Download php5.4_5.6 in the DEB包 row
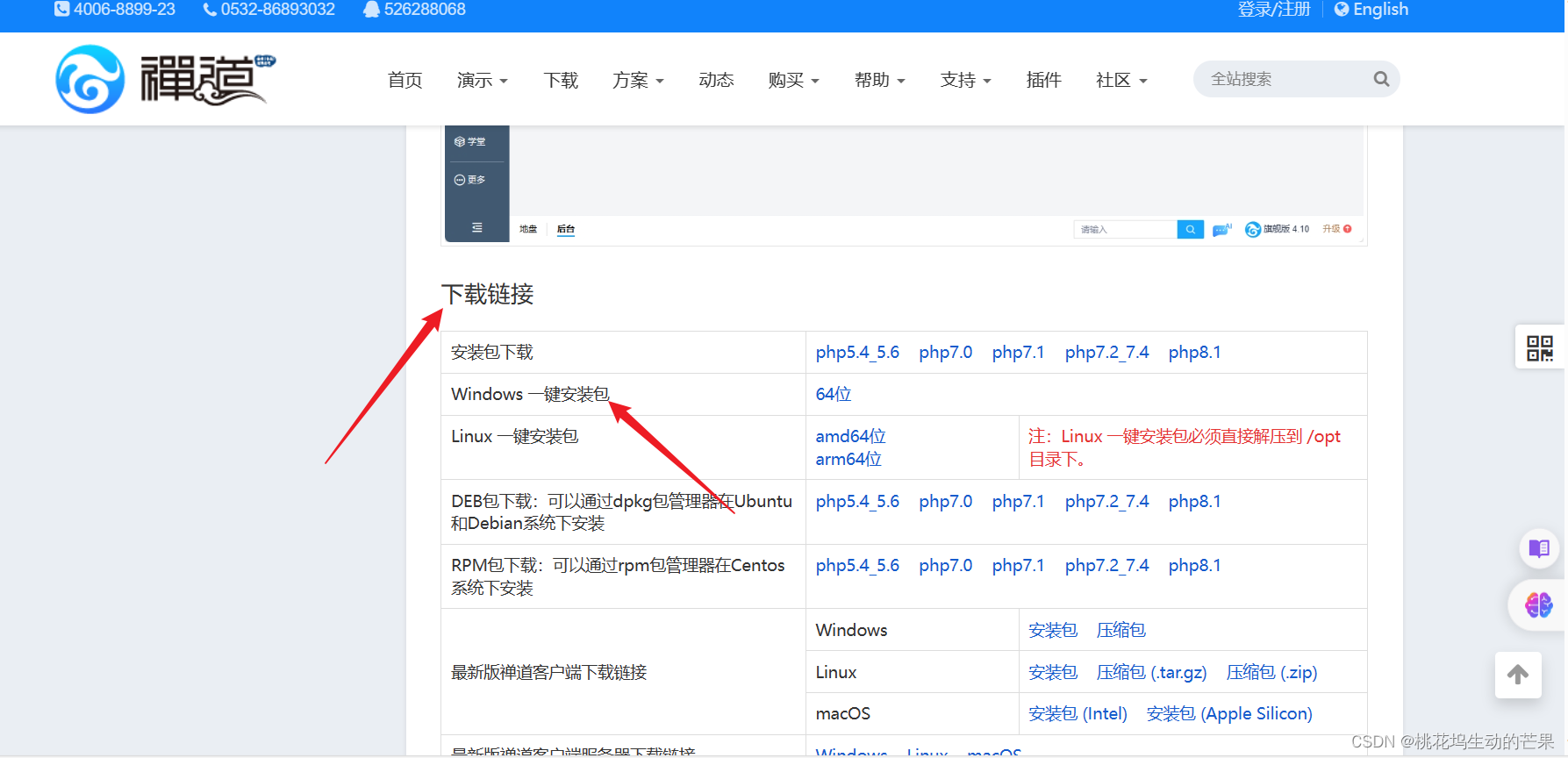The image size is (1568, 758). (x=857, y=501)
